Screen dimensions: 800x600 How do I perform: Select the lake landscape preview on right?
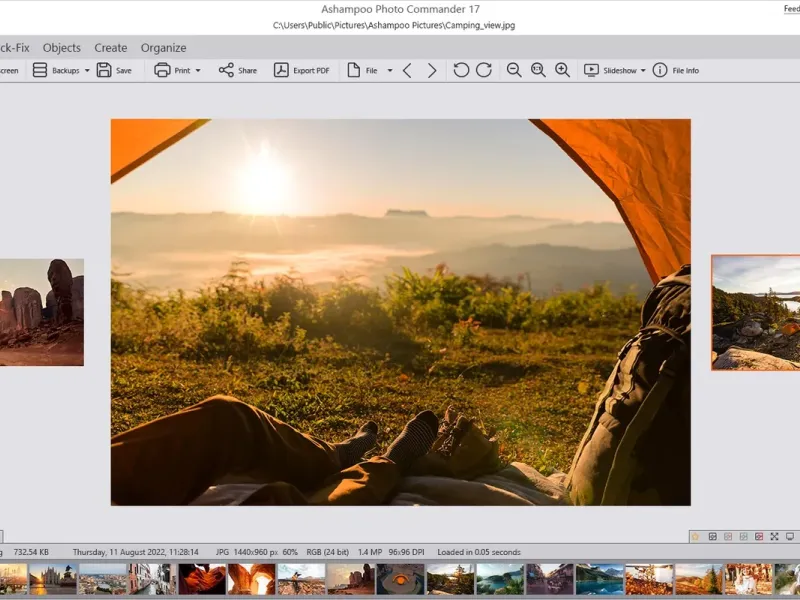(x=756, y=312)
